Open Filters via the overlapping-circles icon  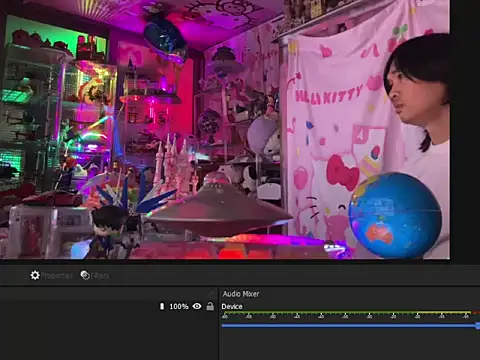pos(85,275)
